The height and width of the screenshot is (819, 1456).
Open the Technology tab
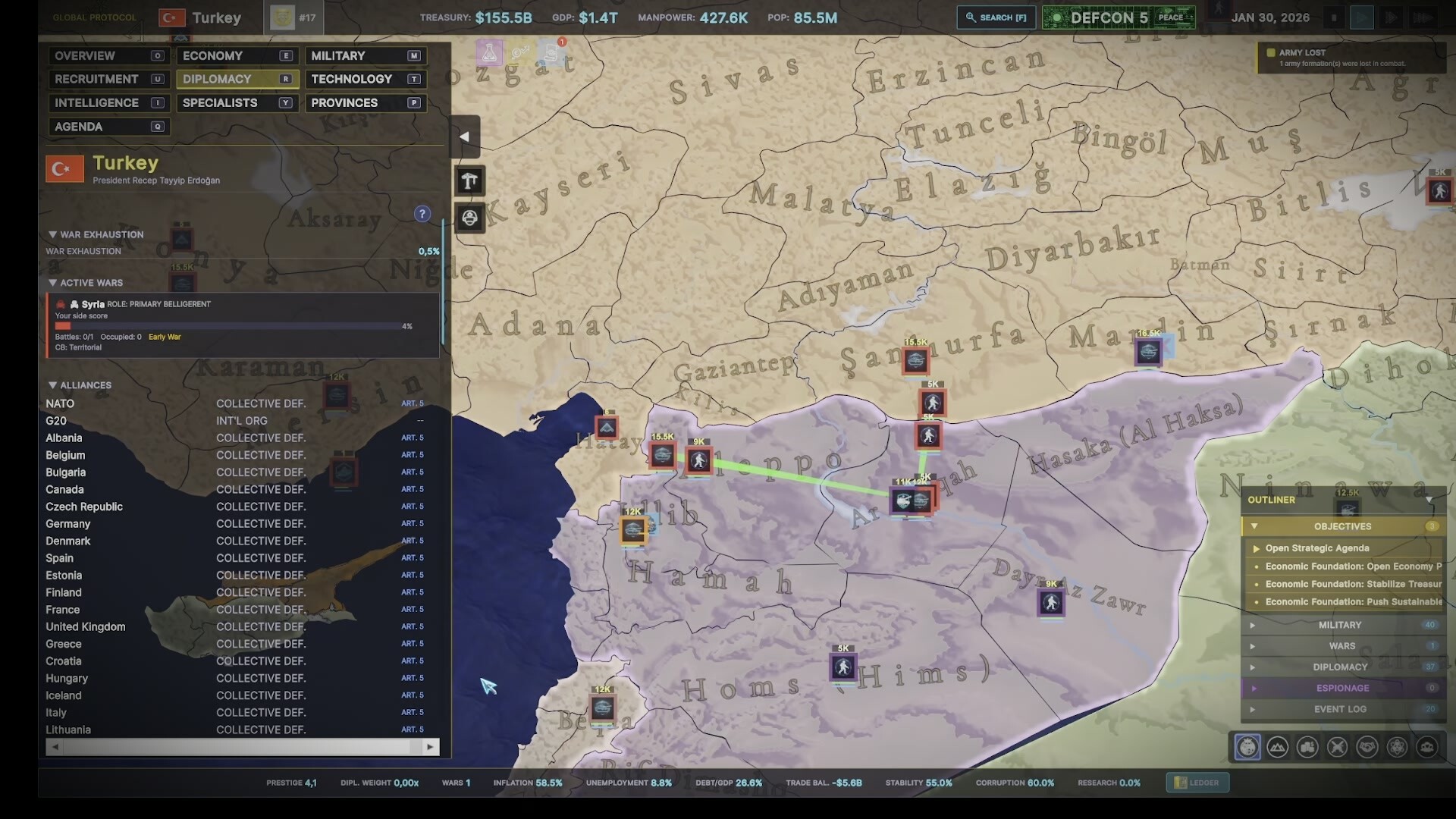pos(365,79)
